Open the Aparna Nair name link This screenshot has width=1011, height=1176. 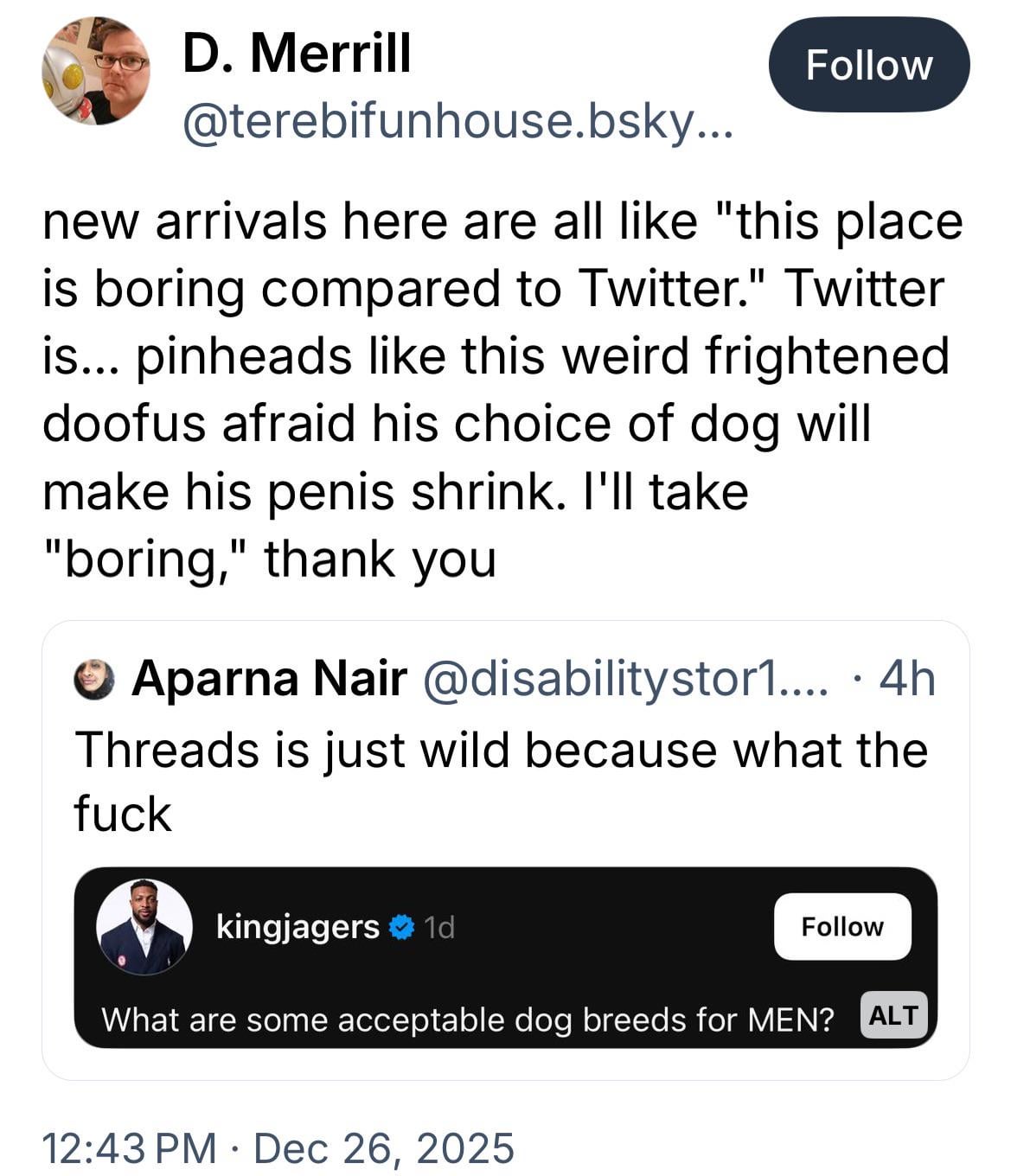click(269, 679)
